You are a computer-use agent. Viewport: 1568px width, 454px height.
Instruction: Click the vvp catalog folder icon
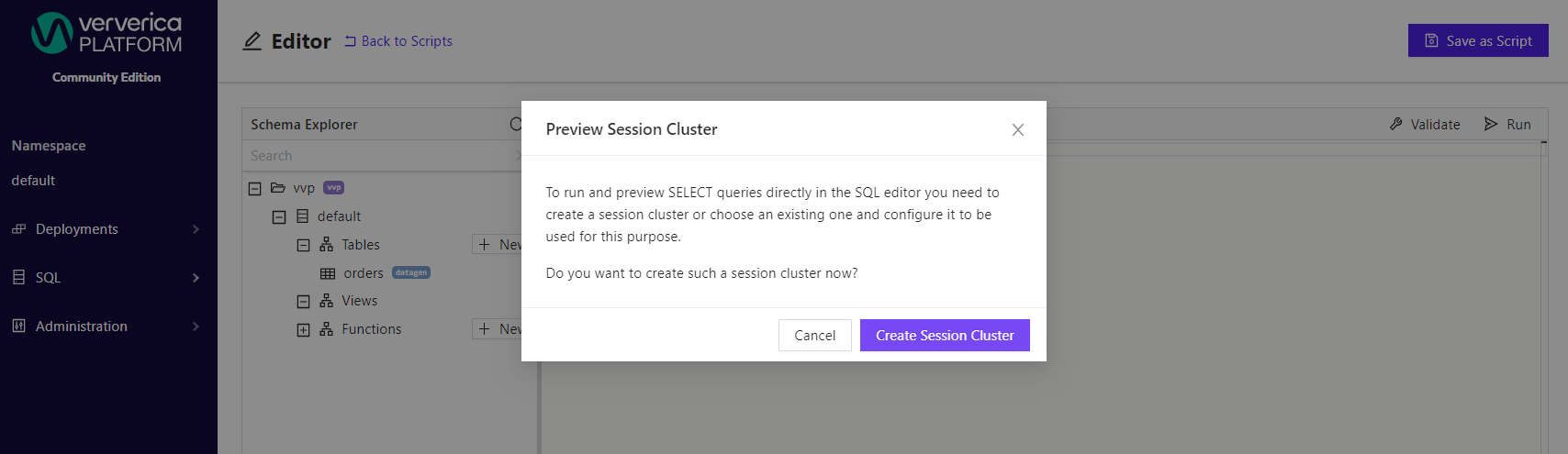[278, 188]
